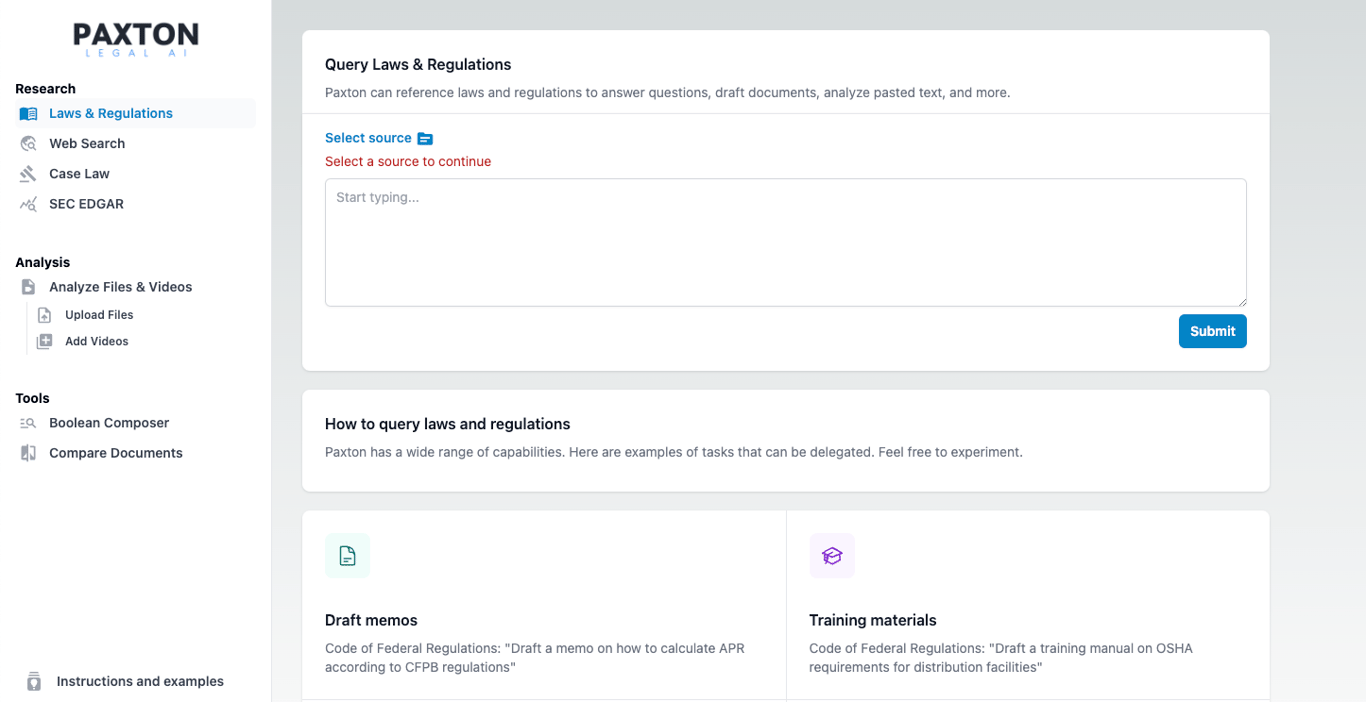
Task: Open Web Search using its globe icon
Action: coord(27,143)
